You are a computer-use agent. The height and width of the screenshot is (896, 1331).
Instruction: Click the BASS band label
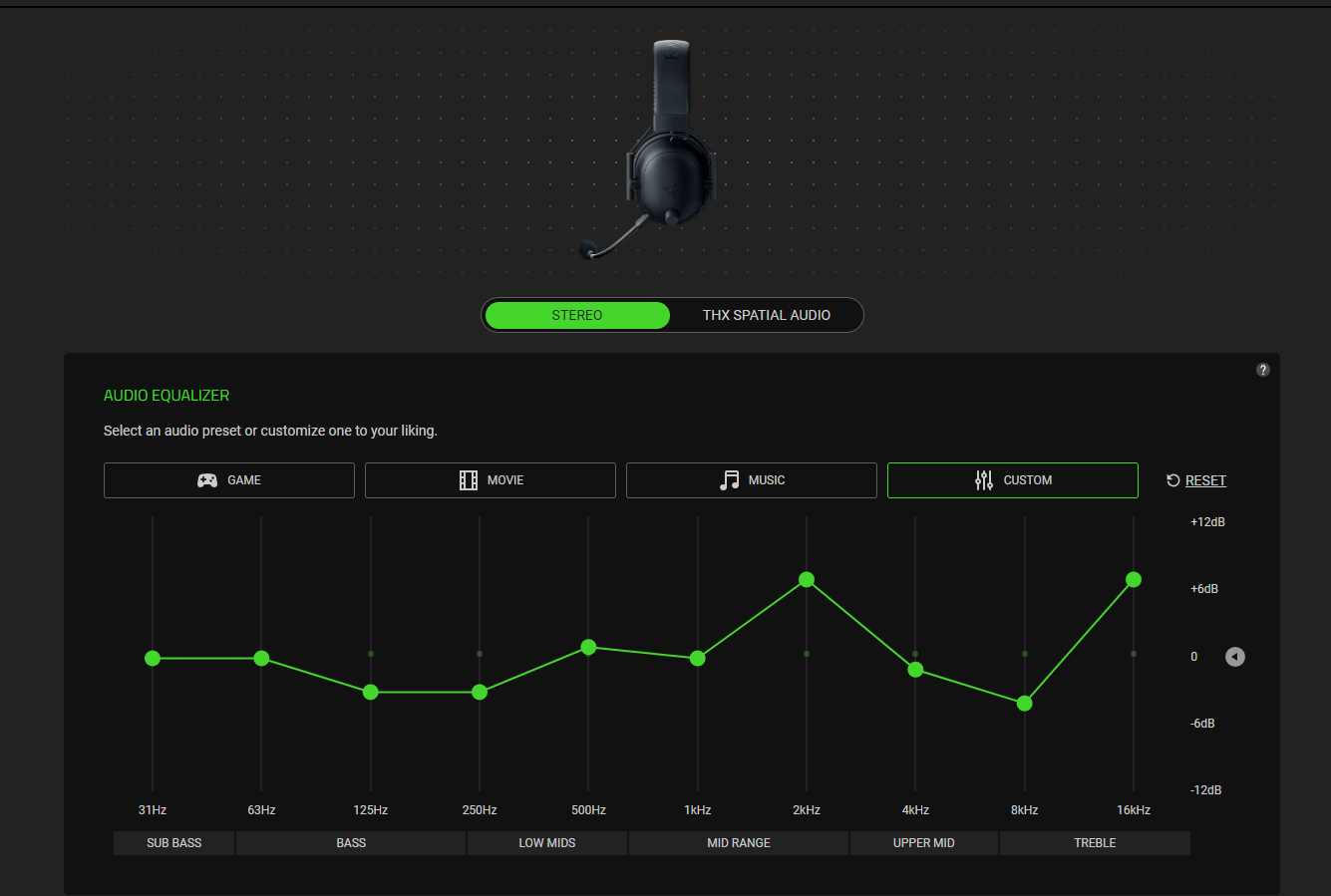[x=351, y=843]
